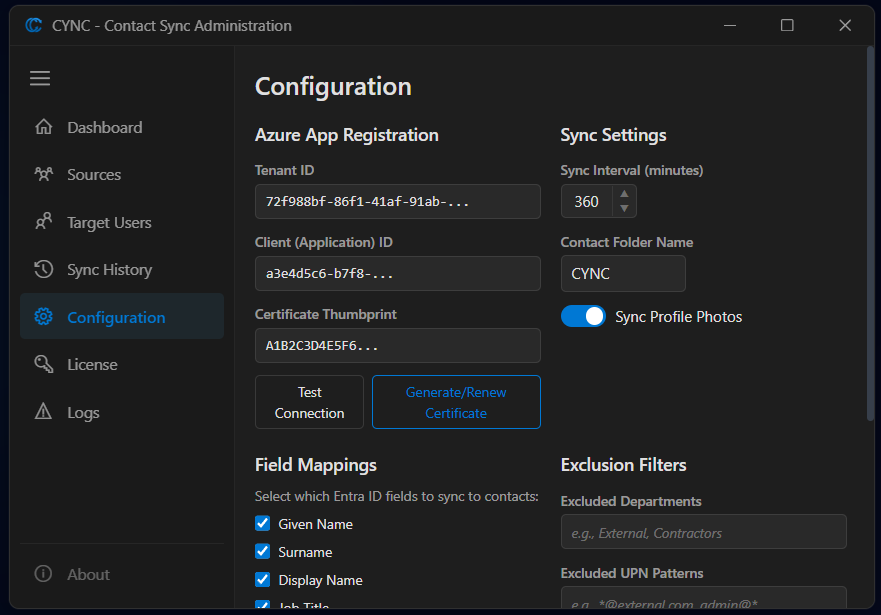Uncheck the Display Name field mapping

(x=262, y=580)
